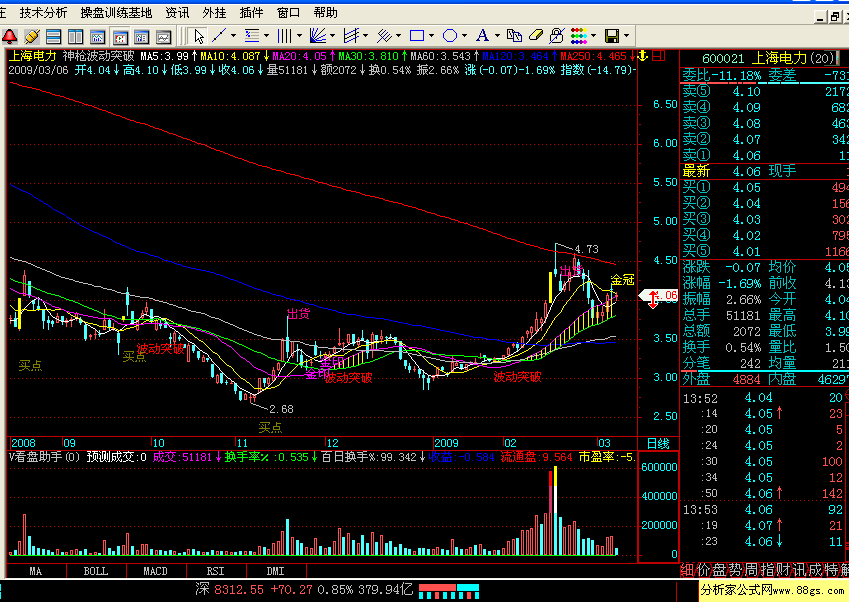Select the 财 finance tab

[783, 570]
